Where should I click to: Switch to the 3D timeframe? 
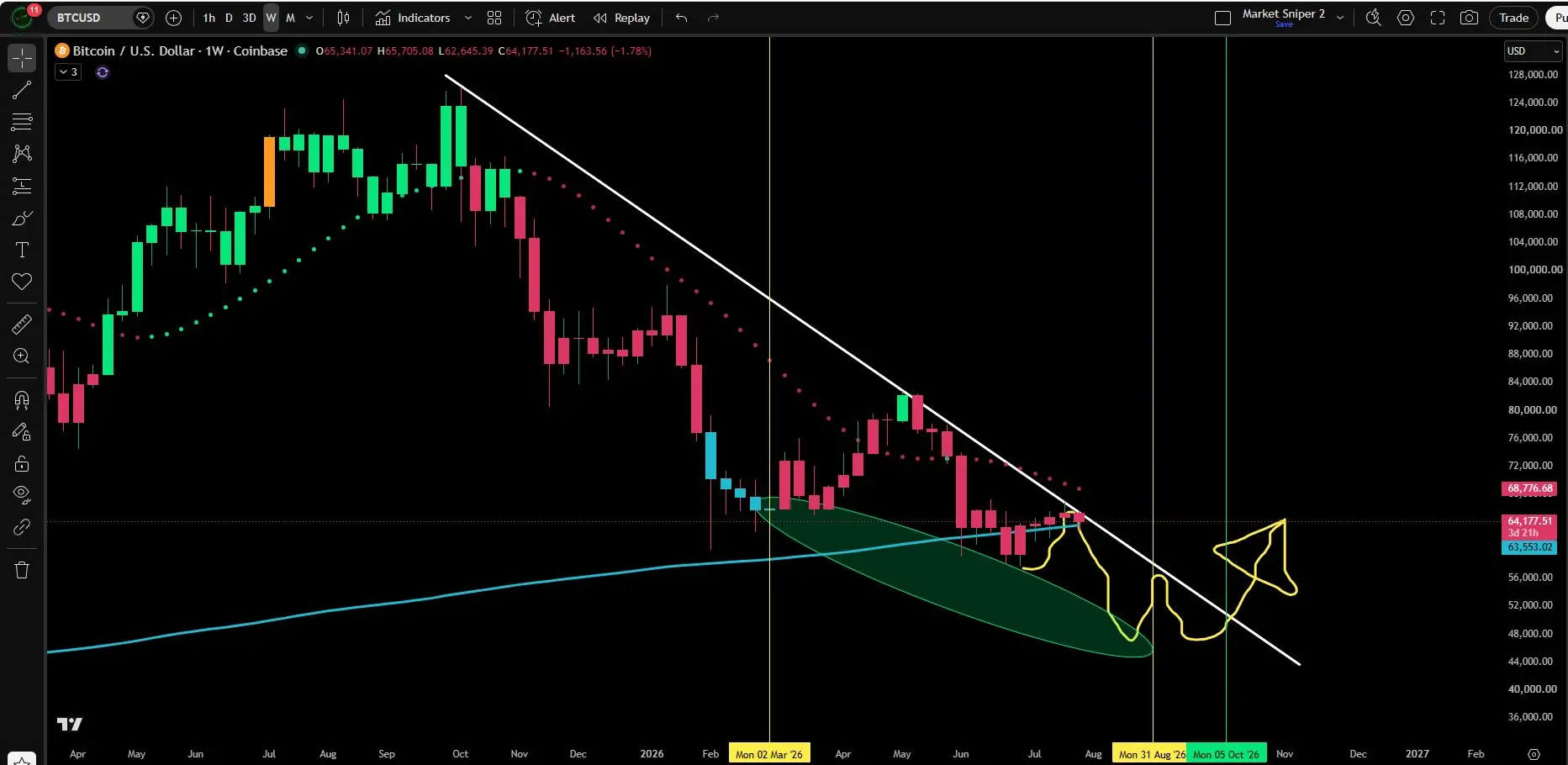[x=249, y=18]
